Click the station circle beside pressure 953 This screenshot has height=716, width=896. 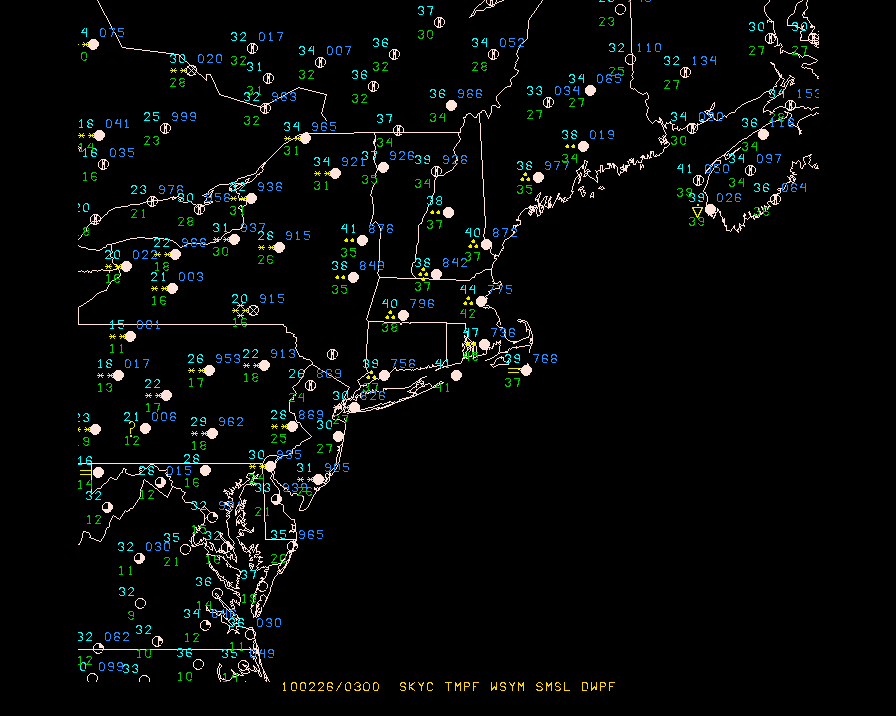(x=210, y=370)
